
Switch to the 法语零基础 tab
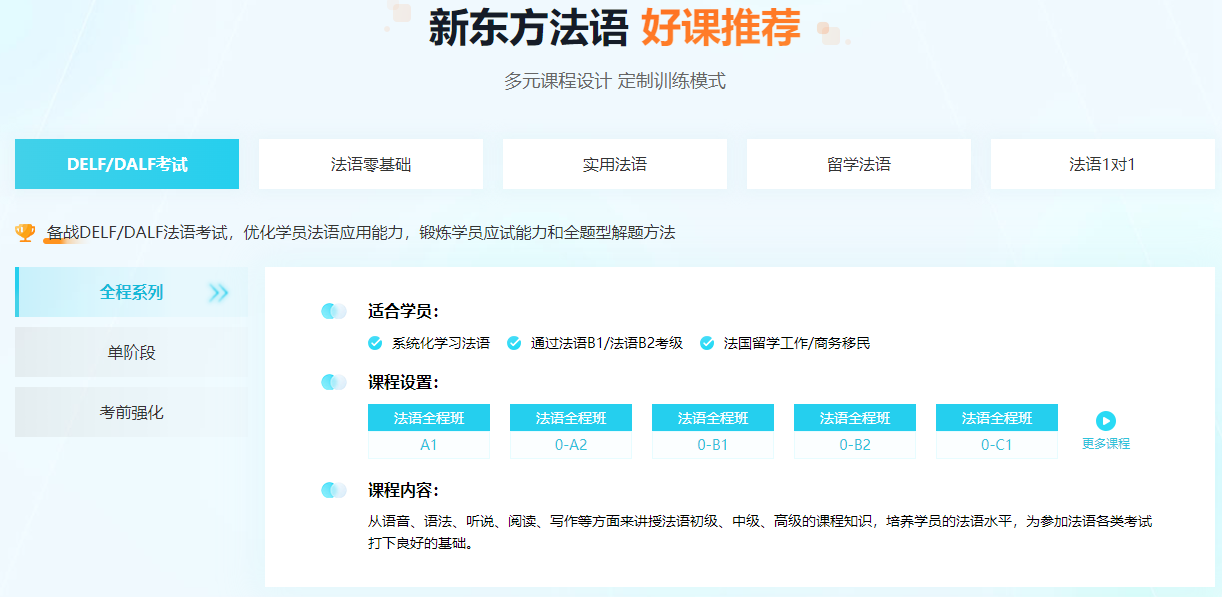371,164
